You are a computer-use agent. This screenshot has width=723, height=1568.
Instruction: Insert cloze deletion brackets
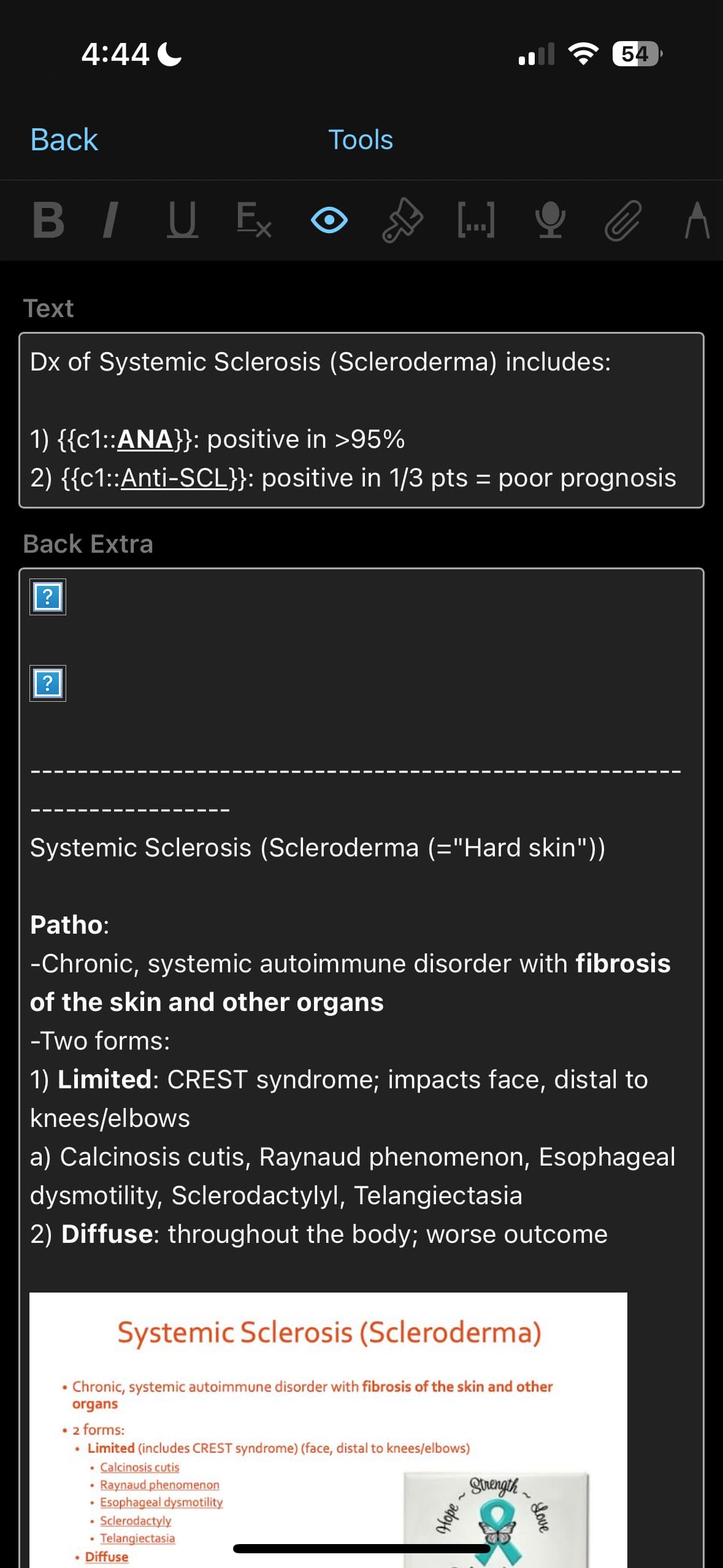point(476,221)
